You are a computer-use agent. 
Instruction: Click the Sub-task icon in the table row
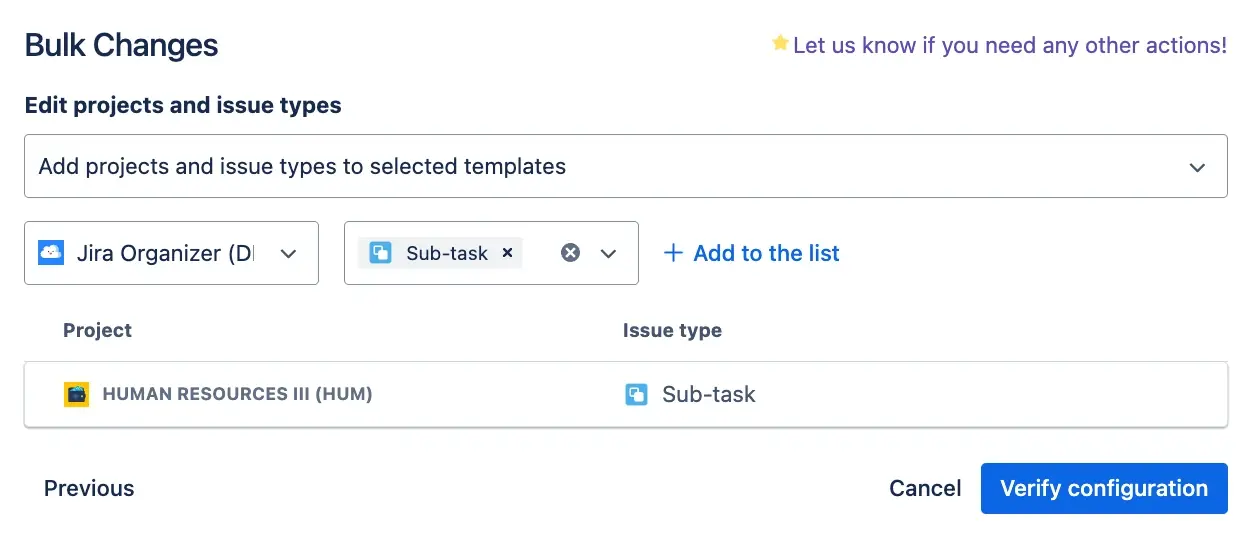(636, 394)
